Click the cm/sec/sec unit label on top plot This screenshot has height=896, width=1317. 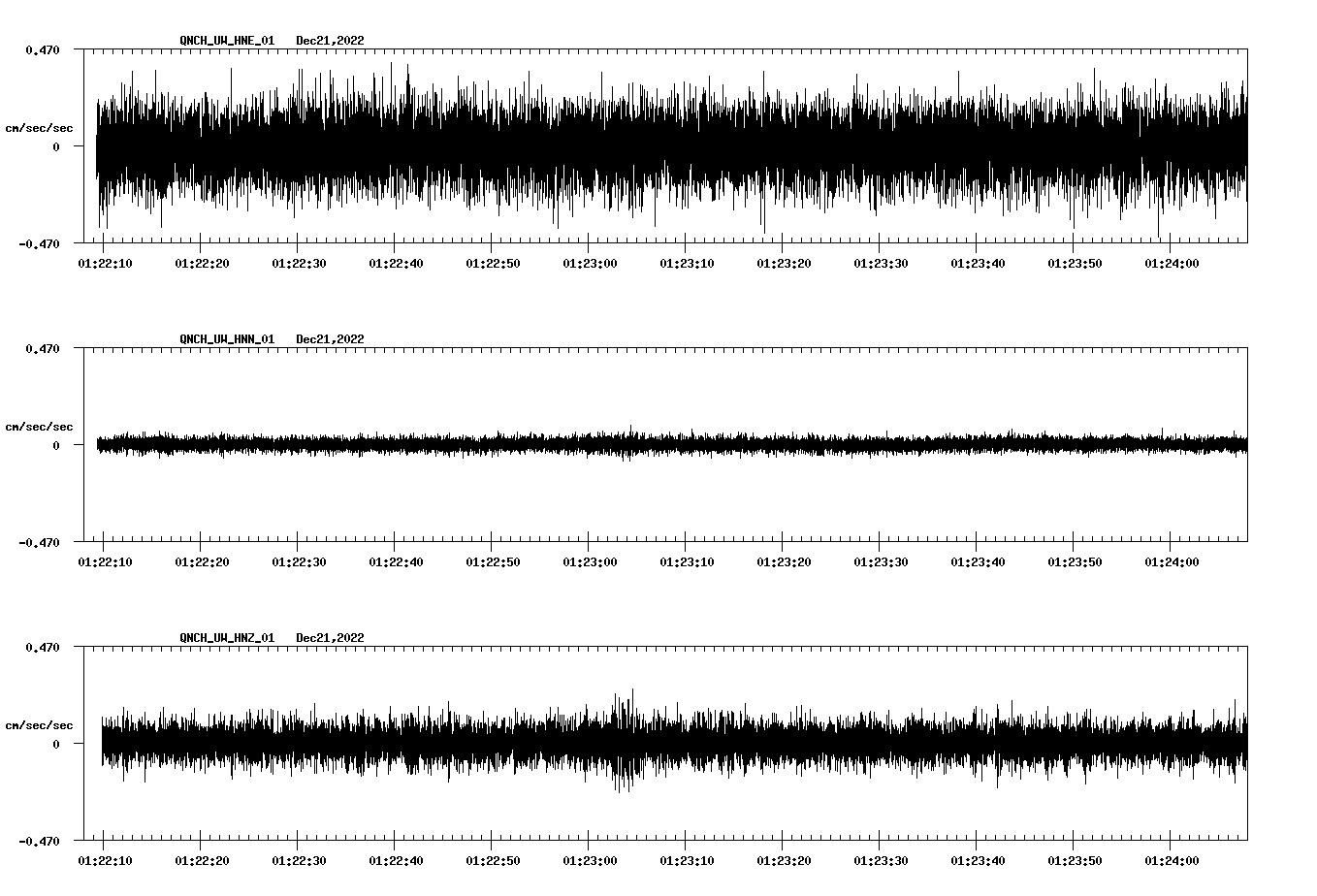(x=39, y=127)
